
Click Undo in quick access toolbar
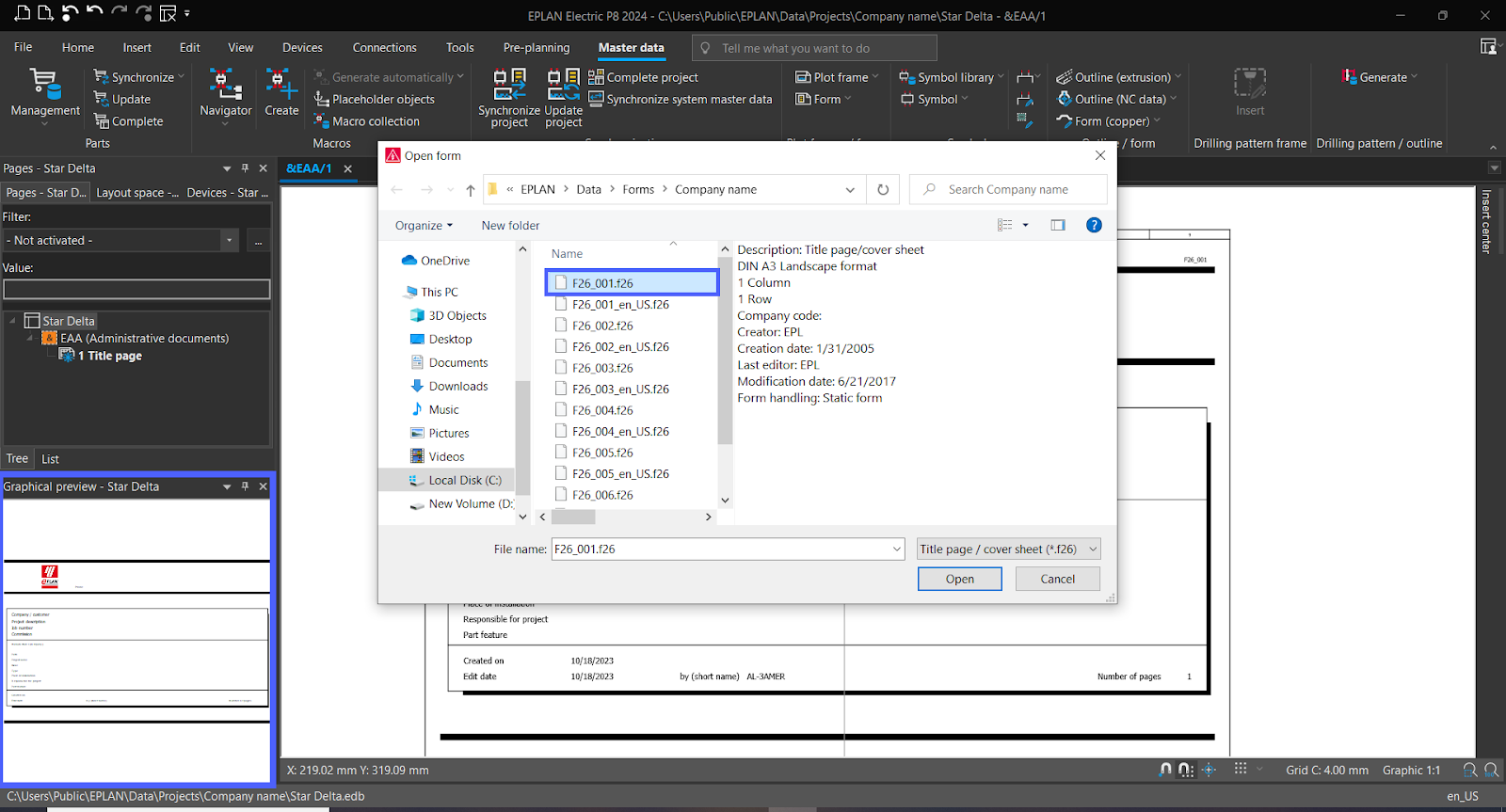(94, 13)
